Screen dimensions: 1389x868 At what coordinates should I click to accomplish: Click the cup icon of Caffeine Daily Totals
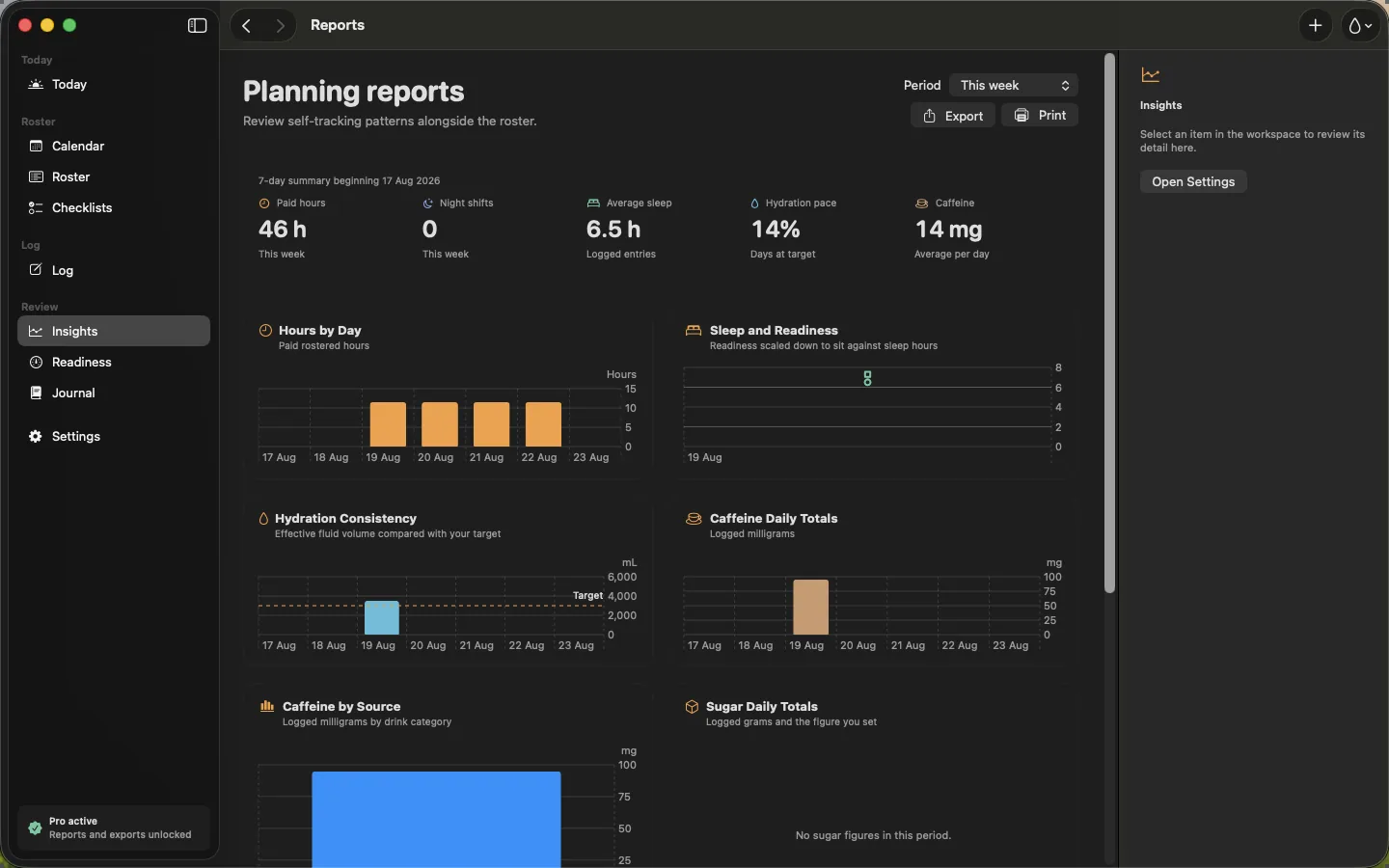click(x=694, y=519)
